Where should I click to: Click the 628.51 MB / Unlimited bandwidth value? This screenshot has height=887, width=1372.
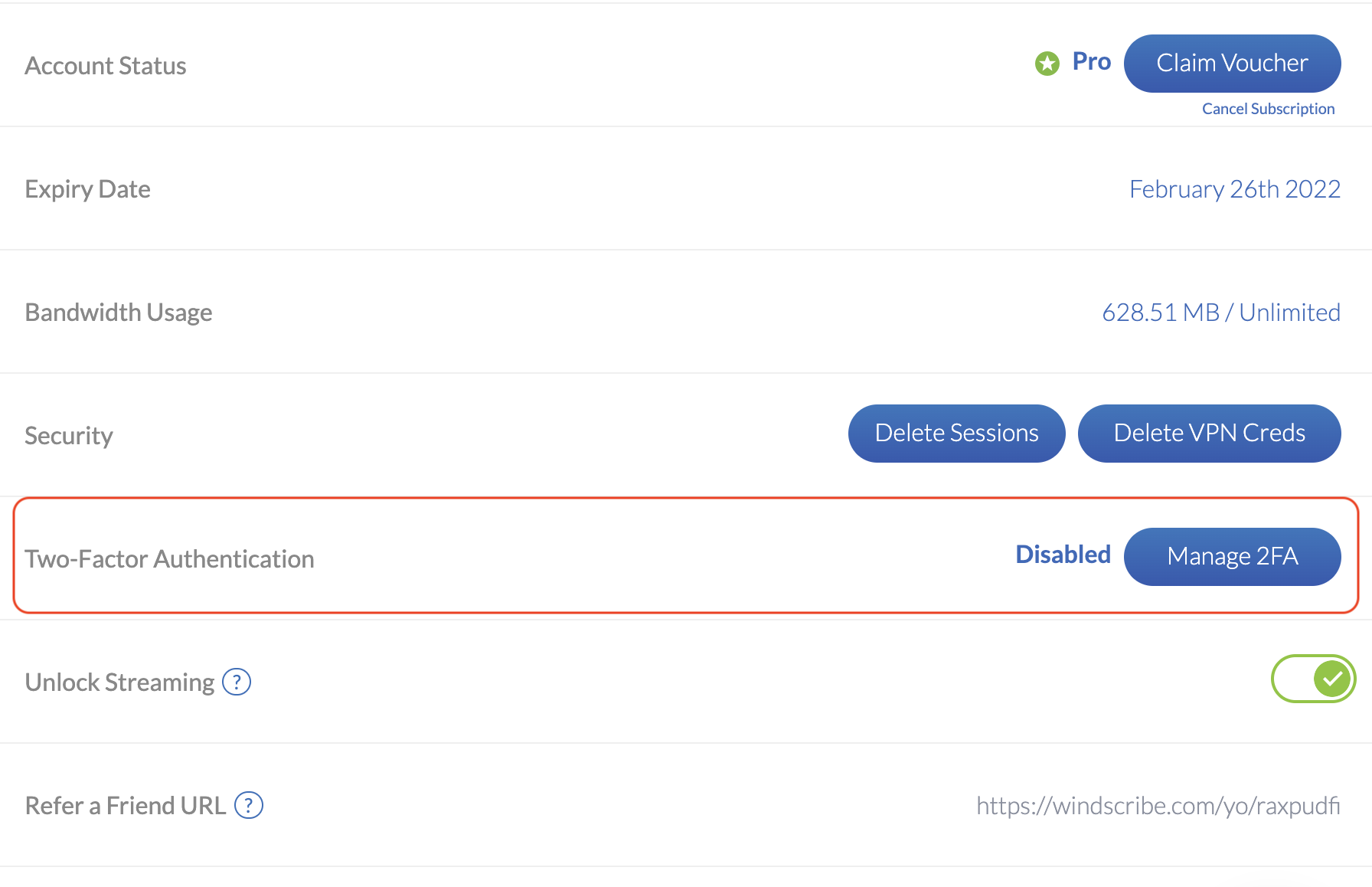click(x=1221, y=313)
